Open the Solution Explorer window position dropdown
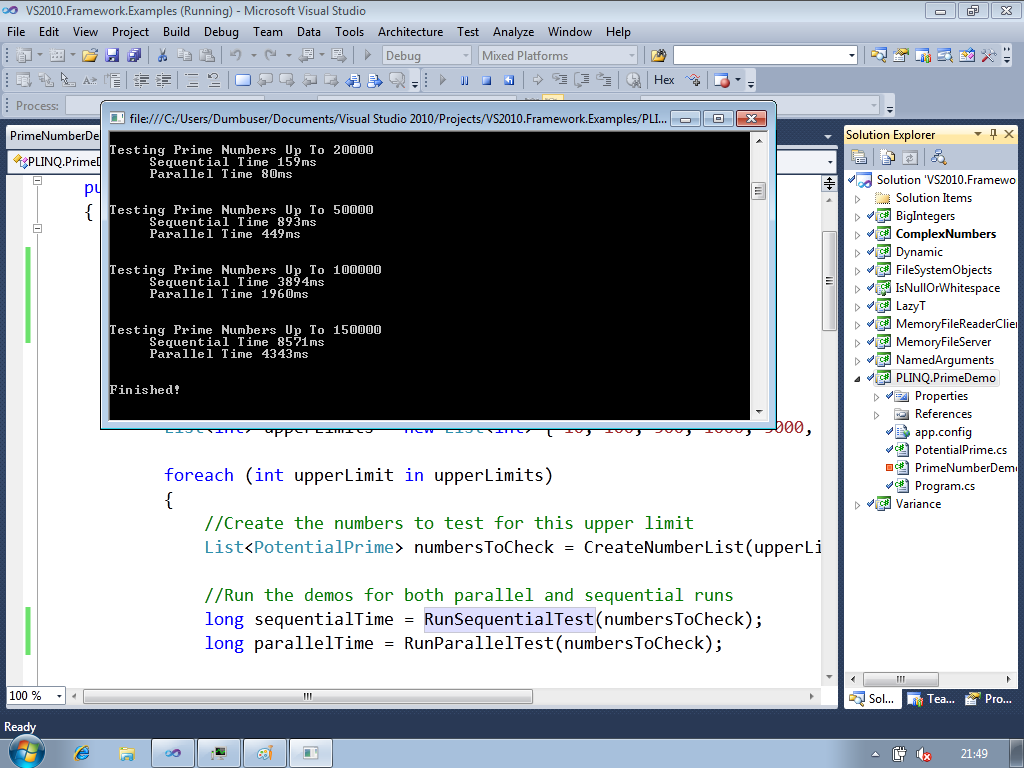 coord(978,135)
